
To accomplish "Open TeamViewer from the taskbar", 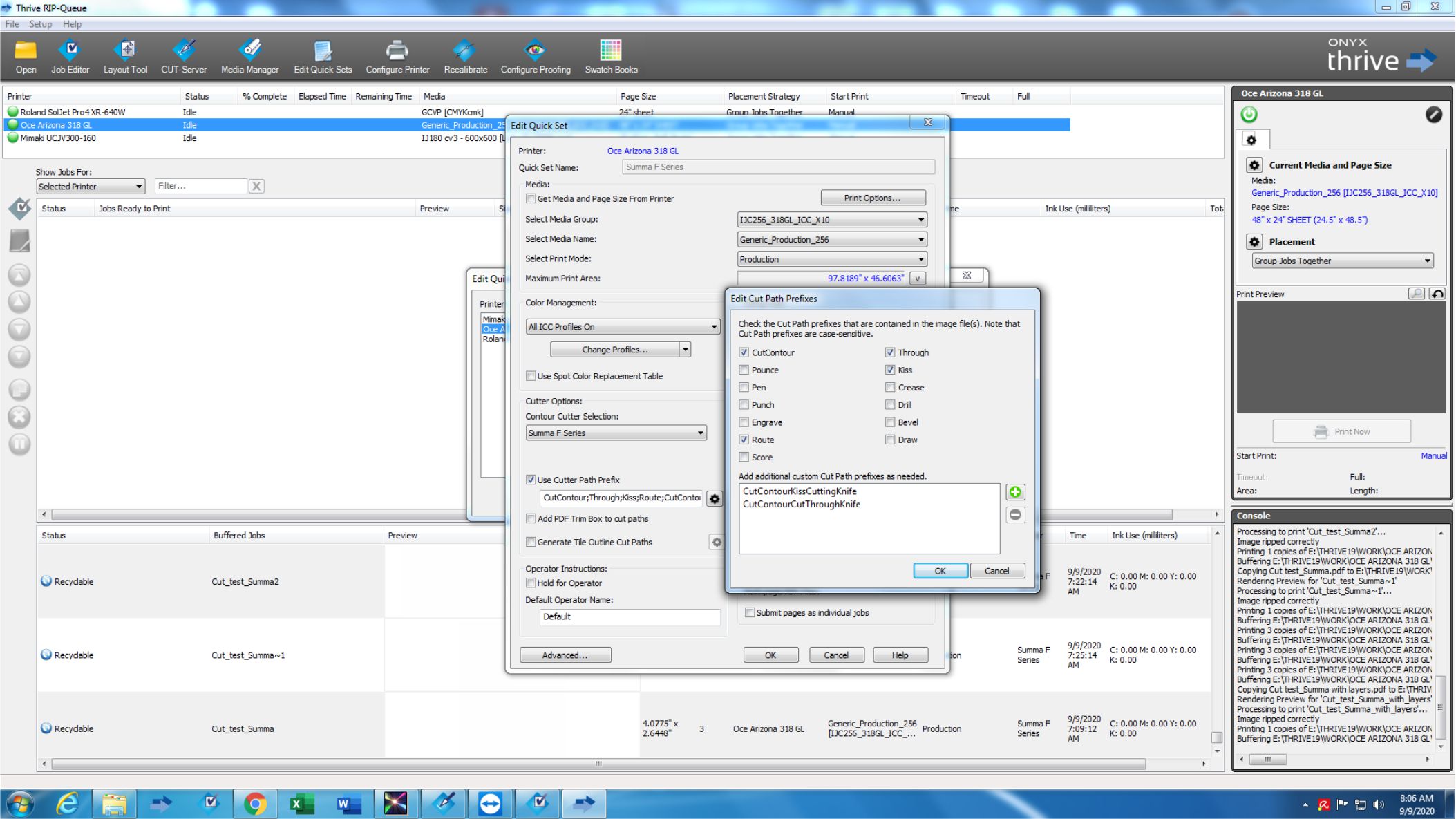I will [490, 804].
